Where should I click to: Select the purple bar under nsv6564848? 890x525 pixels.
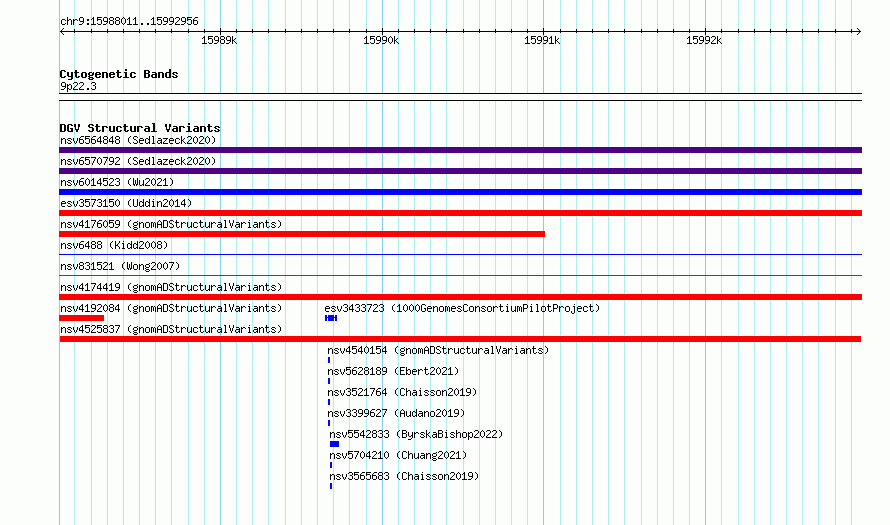click(460, 150)
